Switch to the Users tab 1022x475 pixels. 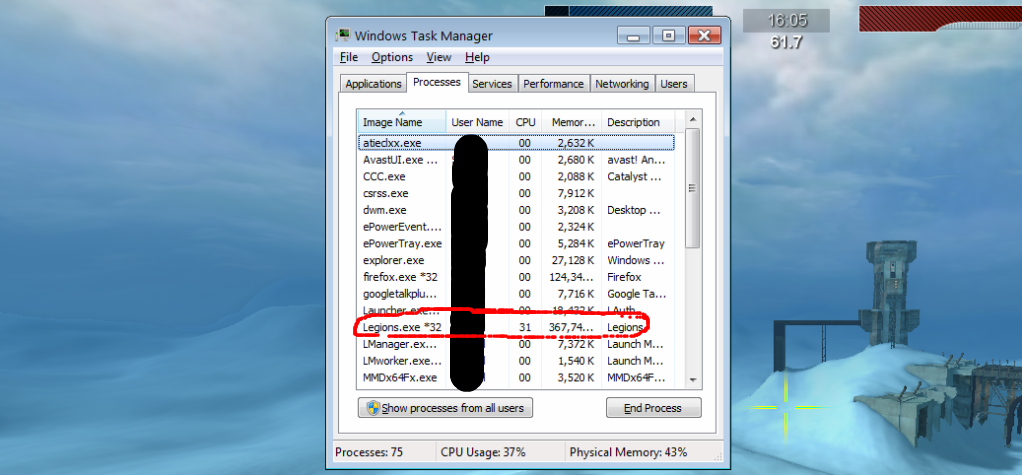pyautogui.click(x=674, y=84)
